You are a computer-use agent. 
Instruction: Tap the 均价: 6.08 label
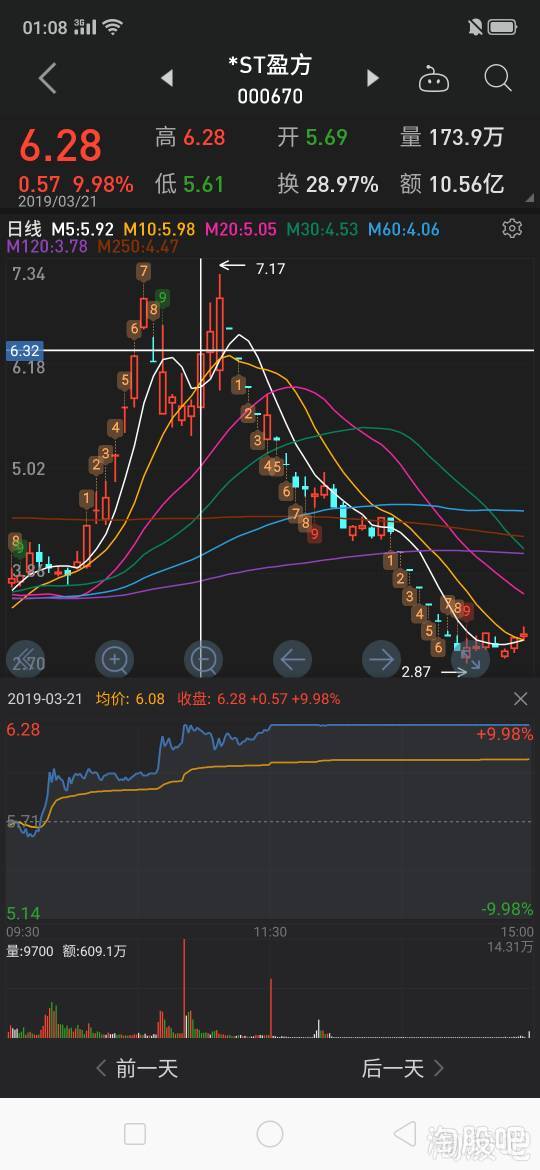tap(131, 699)
